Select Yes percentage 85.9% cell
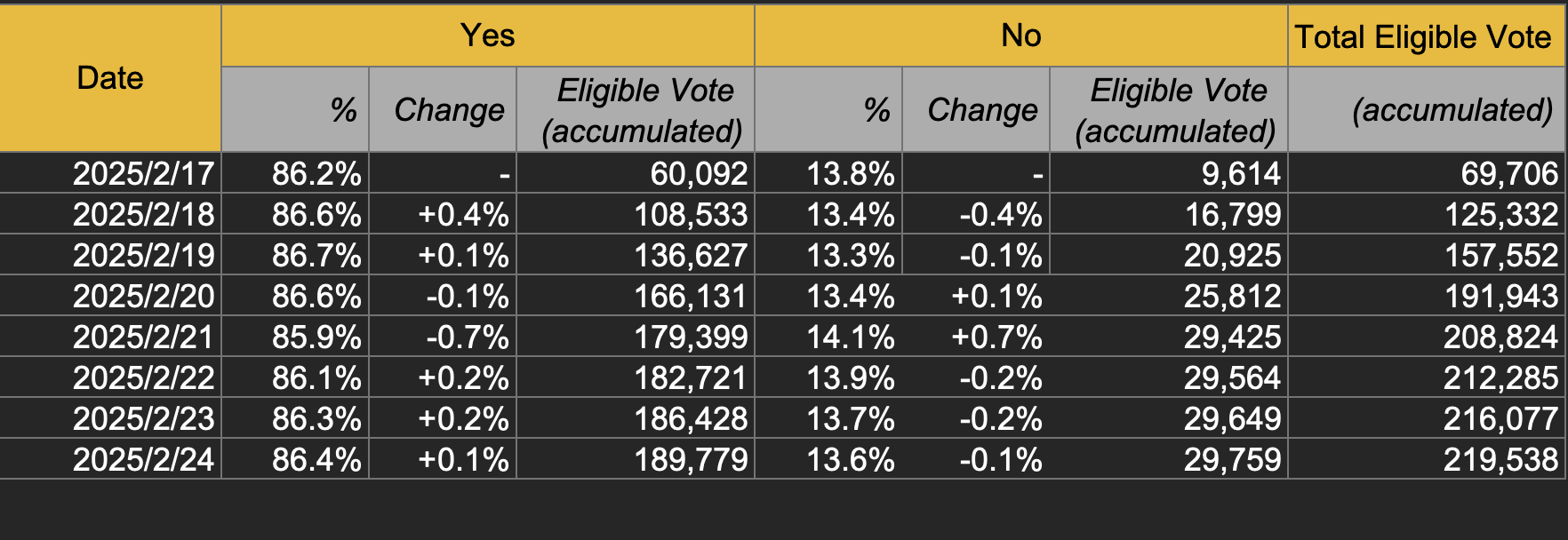Image resolution: width=1568 pixels, height=540 pixels. tap(295, 337)
